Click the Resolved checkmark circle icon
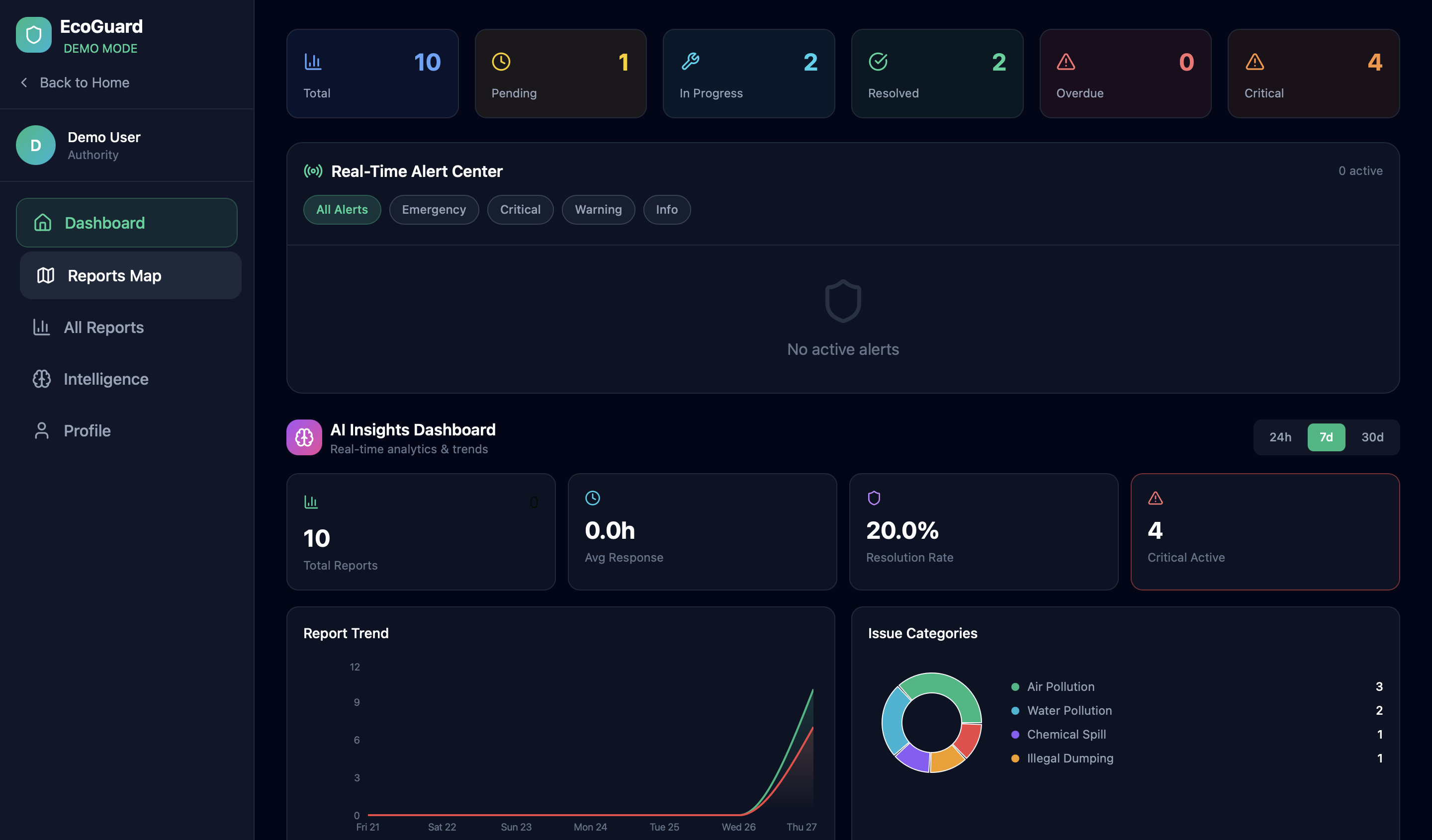 (x=878, y=62)
